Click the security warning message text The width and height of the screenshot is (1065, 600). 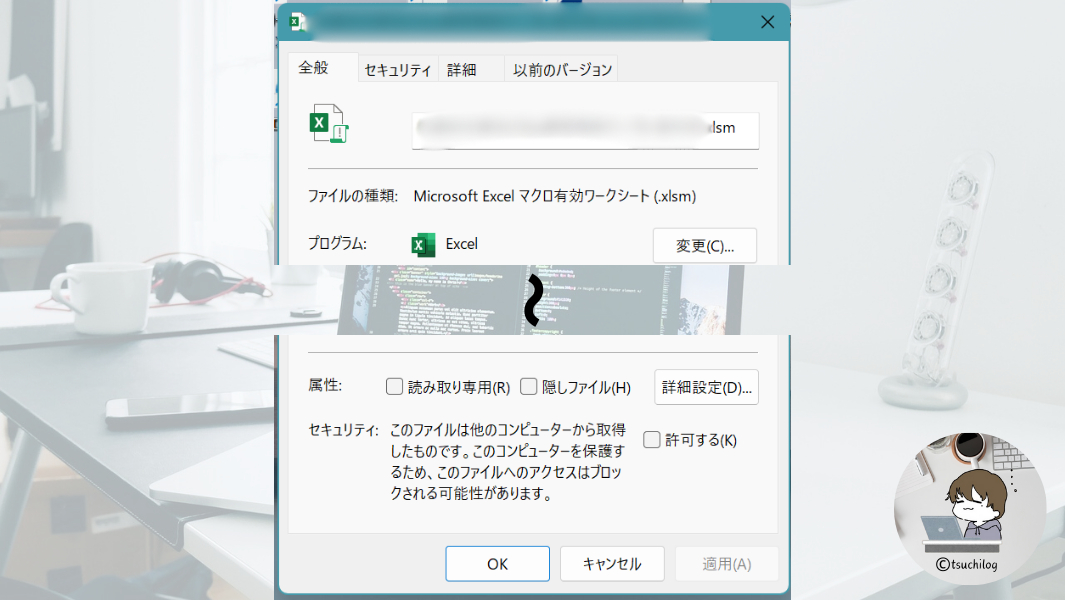point(507,461)
